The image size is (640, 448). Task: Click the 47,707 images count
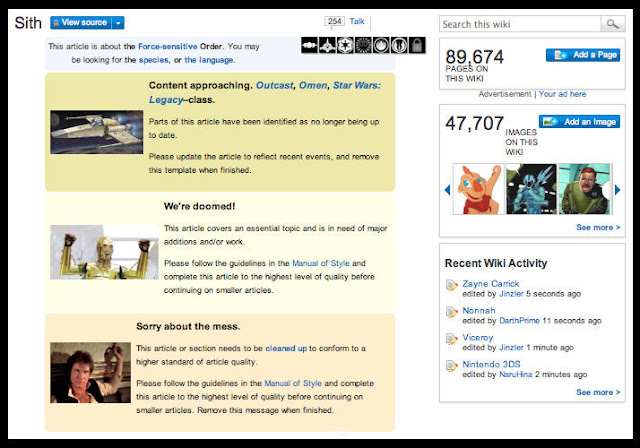(474, 123)
